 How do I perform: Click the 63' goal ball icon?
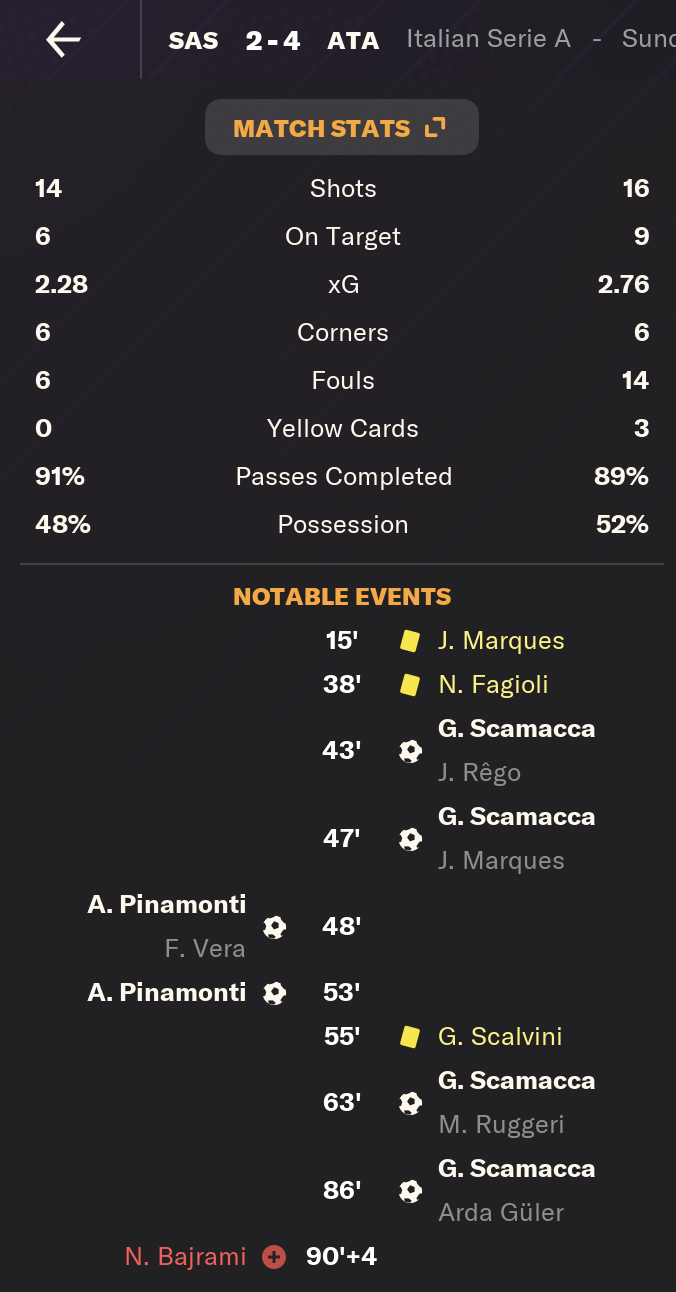(410, 1103)
